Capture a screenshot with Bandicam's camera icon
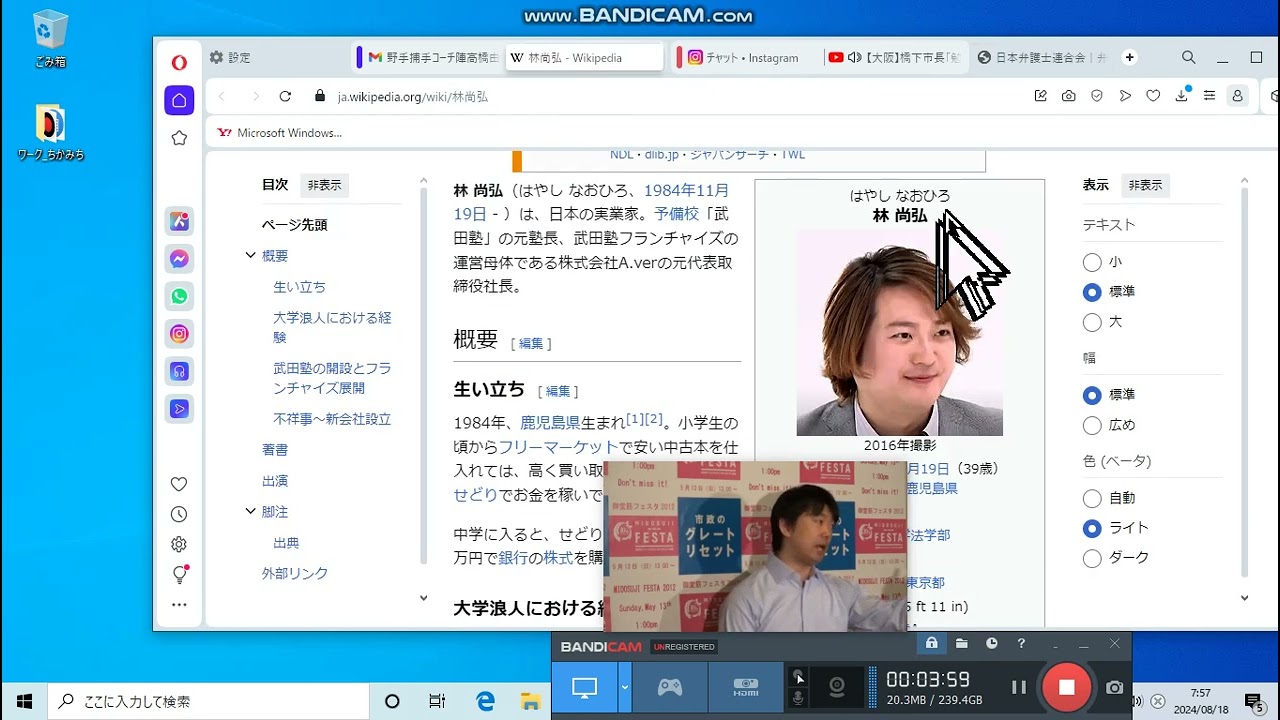The height and width of the screenshot is (720, 1280). [x=1113, y=687]
